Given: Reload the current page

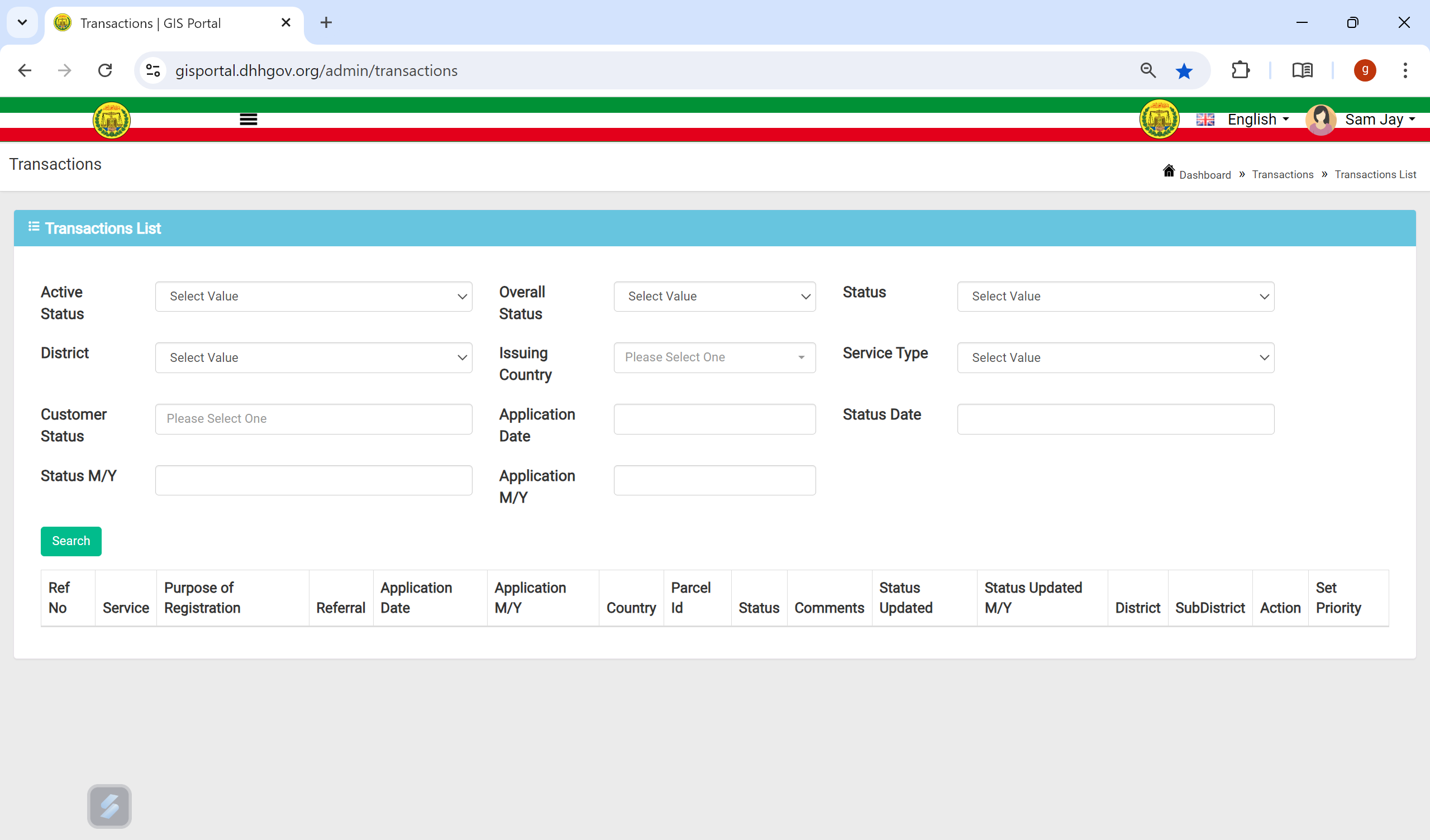Looking at the screenshot, I should coord(105,70).
